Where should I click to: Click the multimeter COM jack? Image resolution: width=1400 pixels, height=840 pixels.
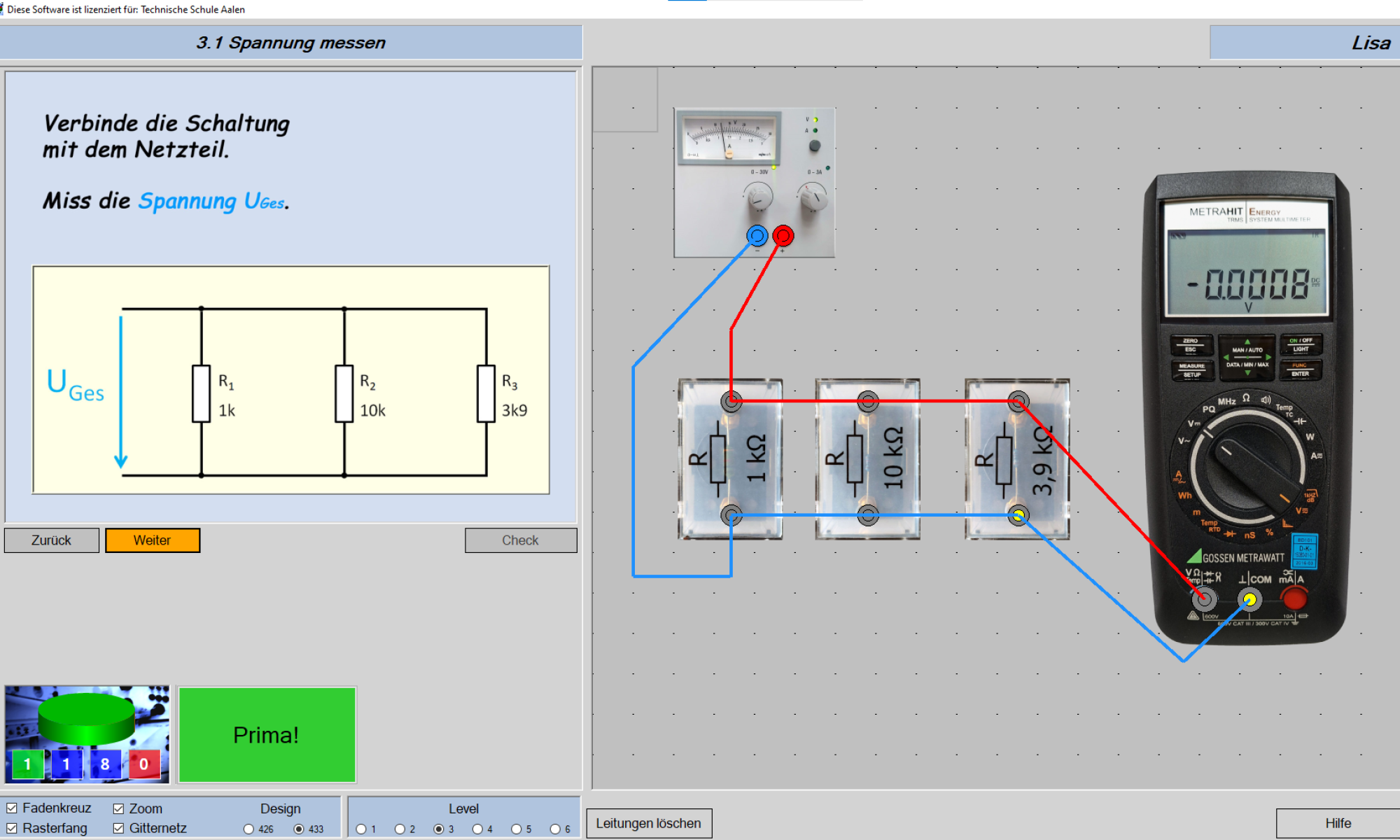click(x=1249, y=599)
